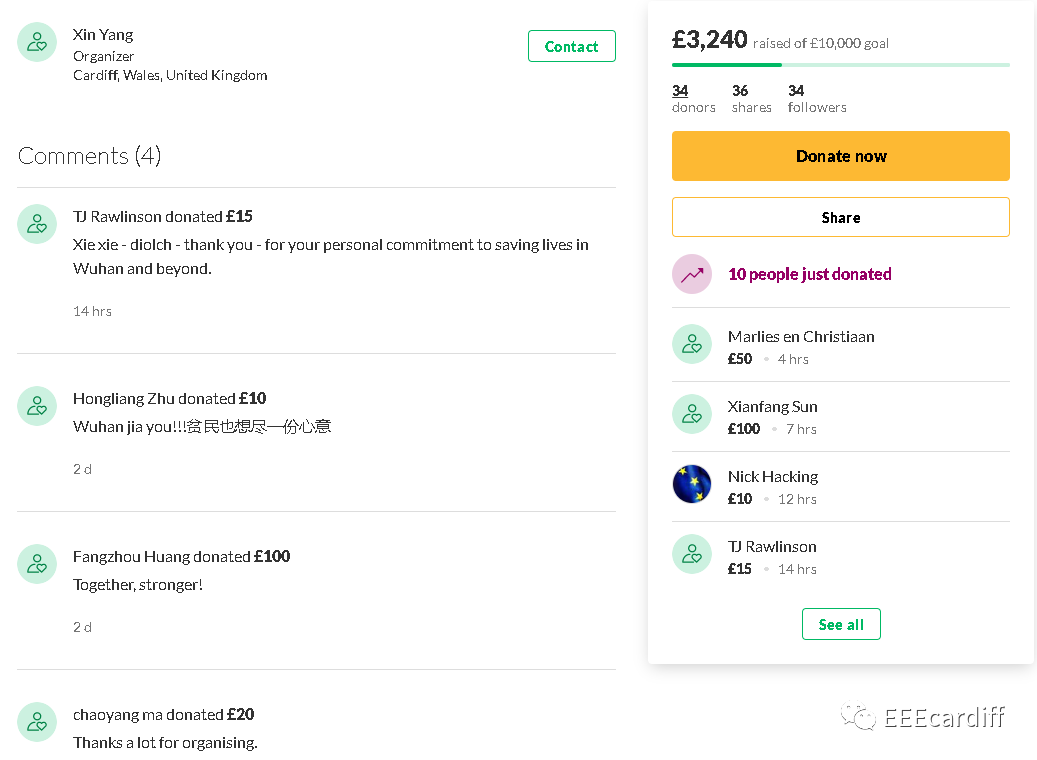The height and width of the screenshot is (760, 1037).
Task: Click the Share button
Action: (841, 217)
